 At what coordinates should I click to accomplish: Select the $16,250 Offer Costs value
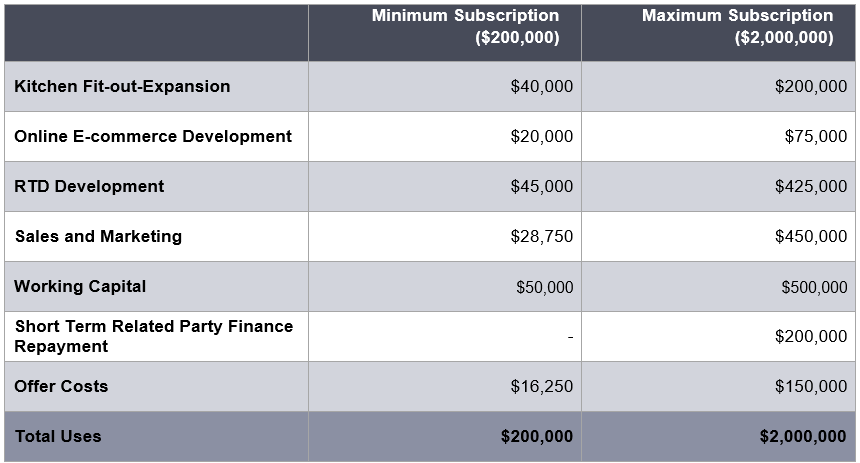point(542,387)
